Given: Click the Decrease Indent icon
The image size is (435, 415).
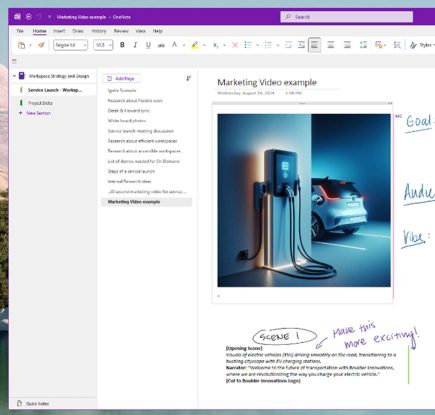Looking at the screenshot, I should pyautogui.click(x=288, y=45).
